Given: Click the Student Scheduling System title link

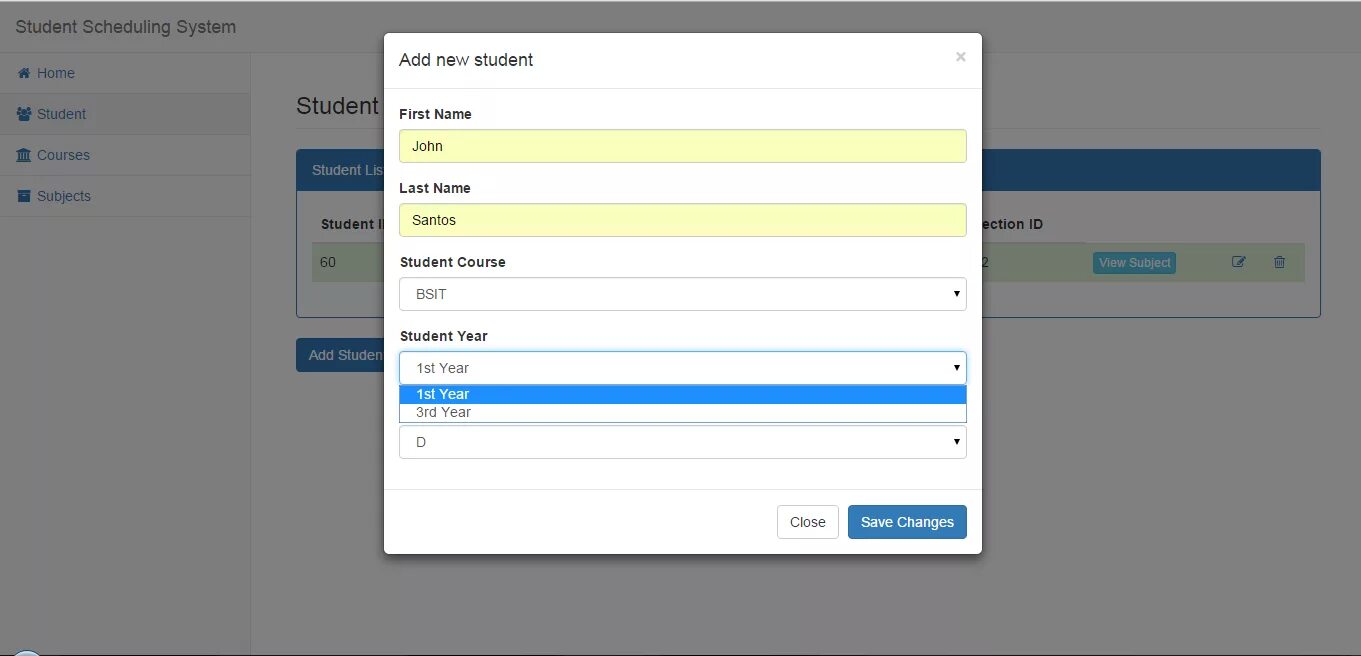Looking at the screenshot, I should (x=126, y=27).
